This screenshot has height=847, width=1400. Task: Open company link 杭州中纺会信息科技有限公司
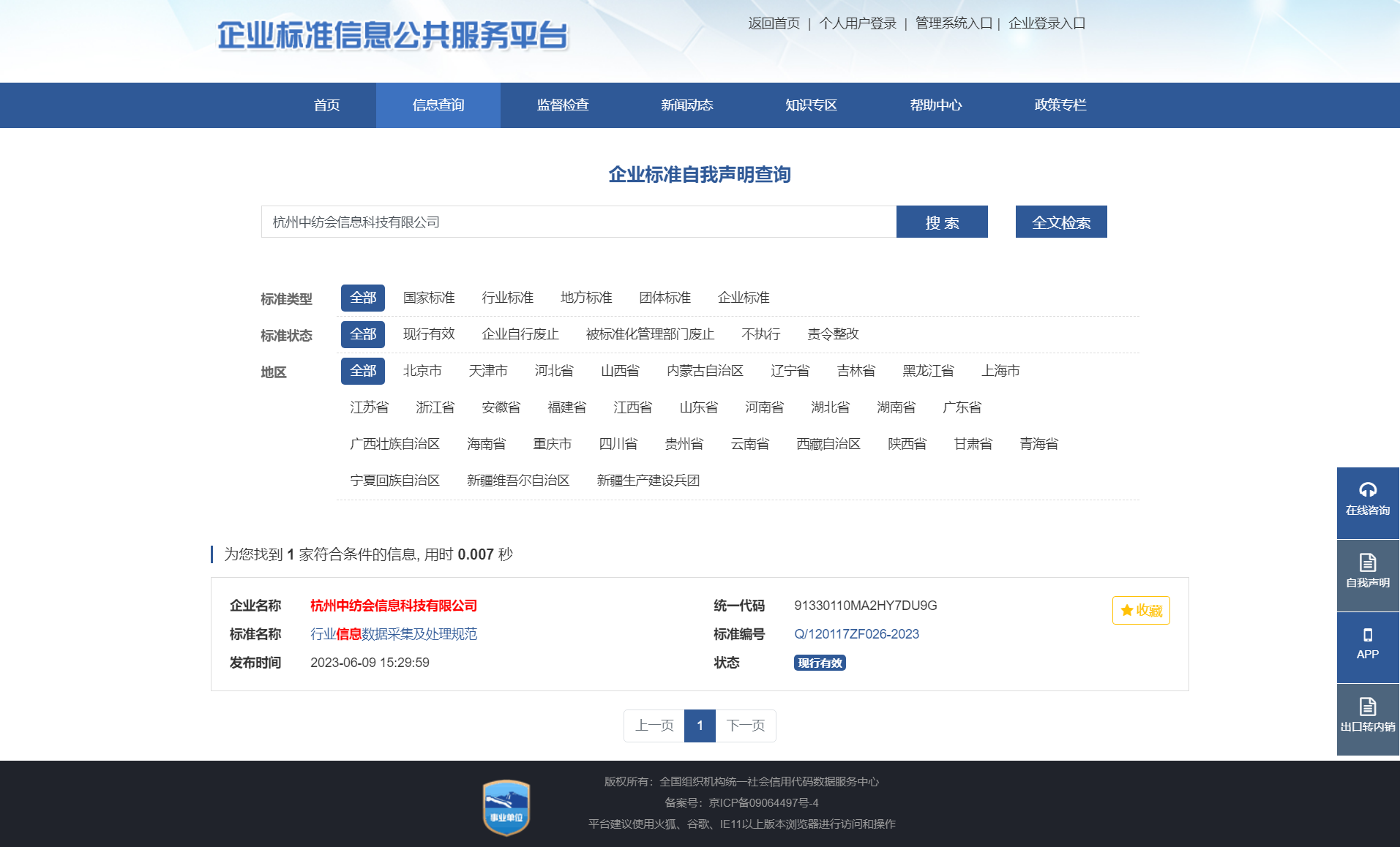click(394, 606)
